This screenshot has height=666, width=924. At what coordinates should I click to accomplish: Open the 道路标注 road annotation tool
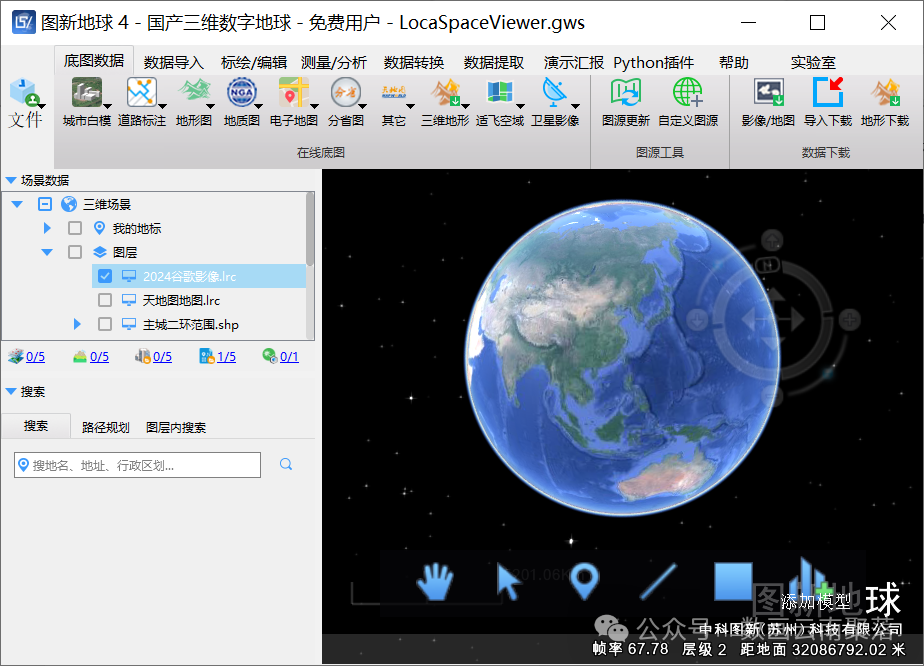click(141, 94)
